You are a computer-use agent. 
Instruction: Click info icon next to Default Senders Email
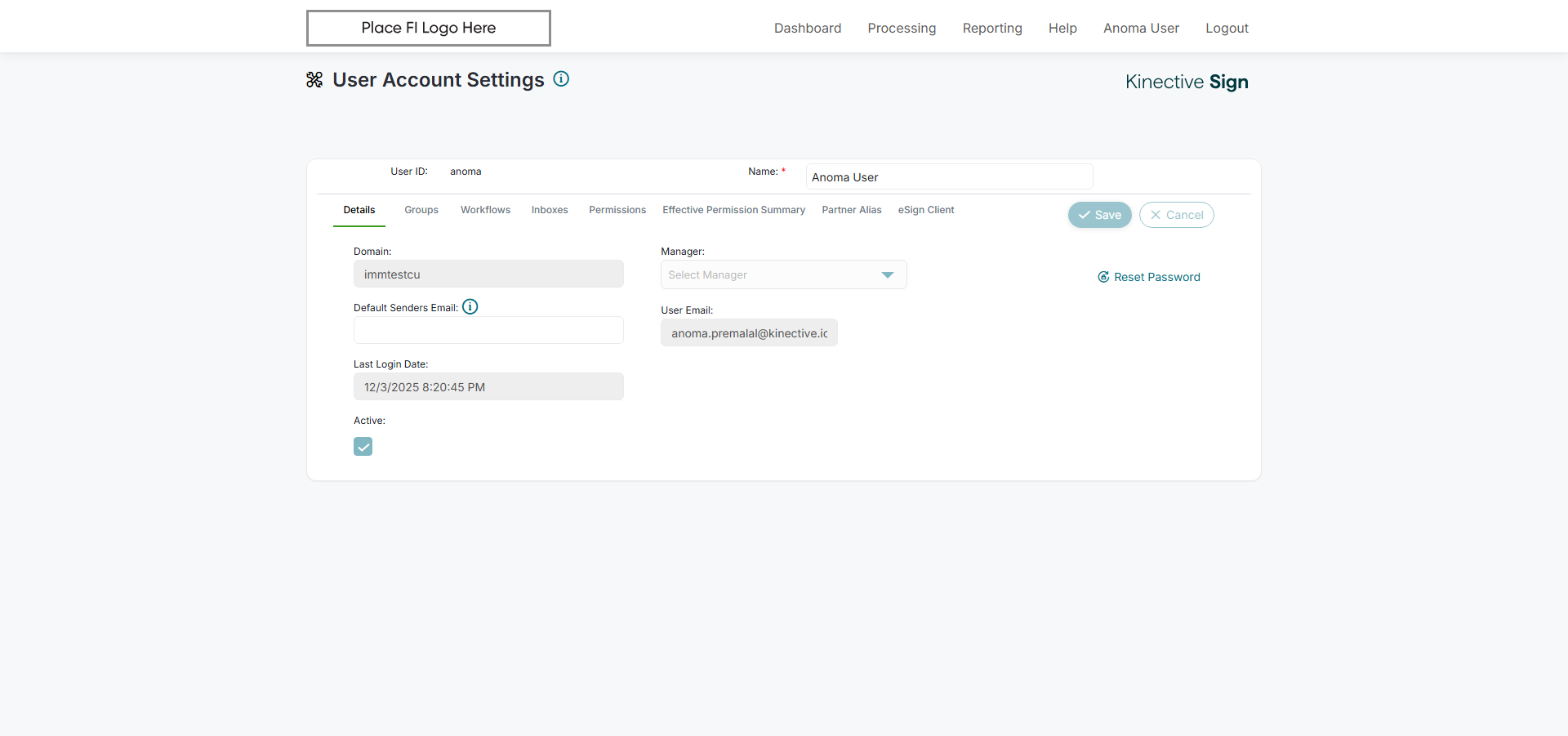tap(470, 307)
